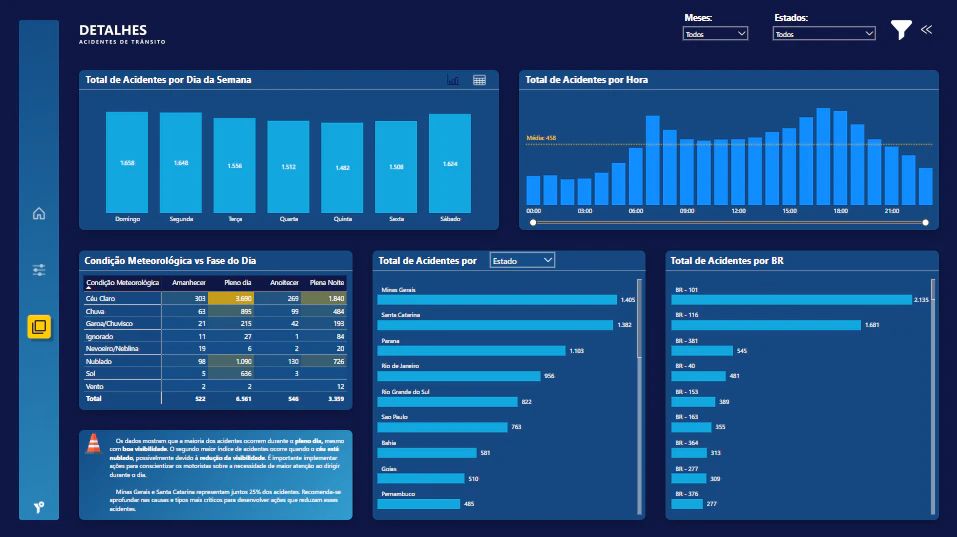This screenshot has height=537, width=957.
Task: Select the BR - 116 bar
Action: [766, 325]
